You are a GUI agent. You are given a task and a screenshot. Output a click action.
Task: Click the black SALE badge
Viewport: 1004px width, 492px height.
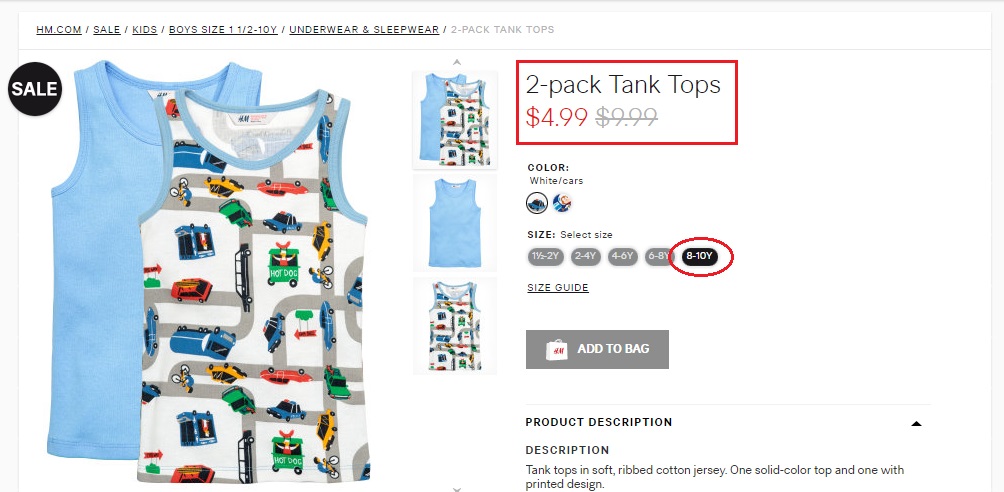[x=35, y=89]
